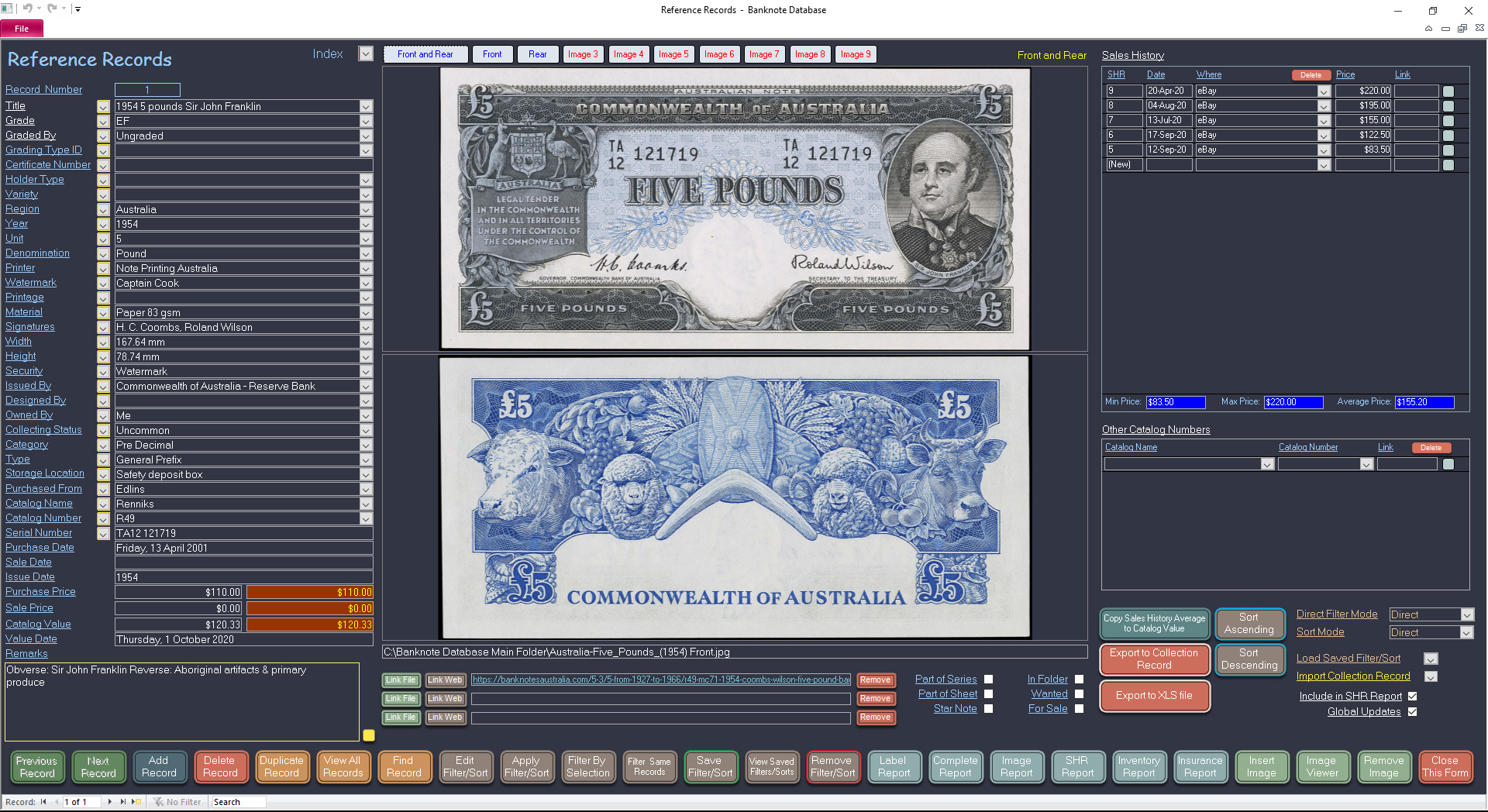This screenshot has height=812, width=1488.
Task: Tick the For Sale checkbox
Action: [x=1079, y=709]
